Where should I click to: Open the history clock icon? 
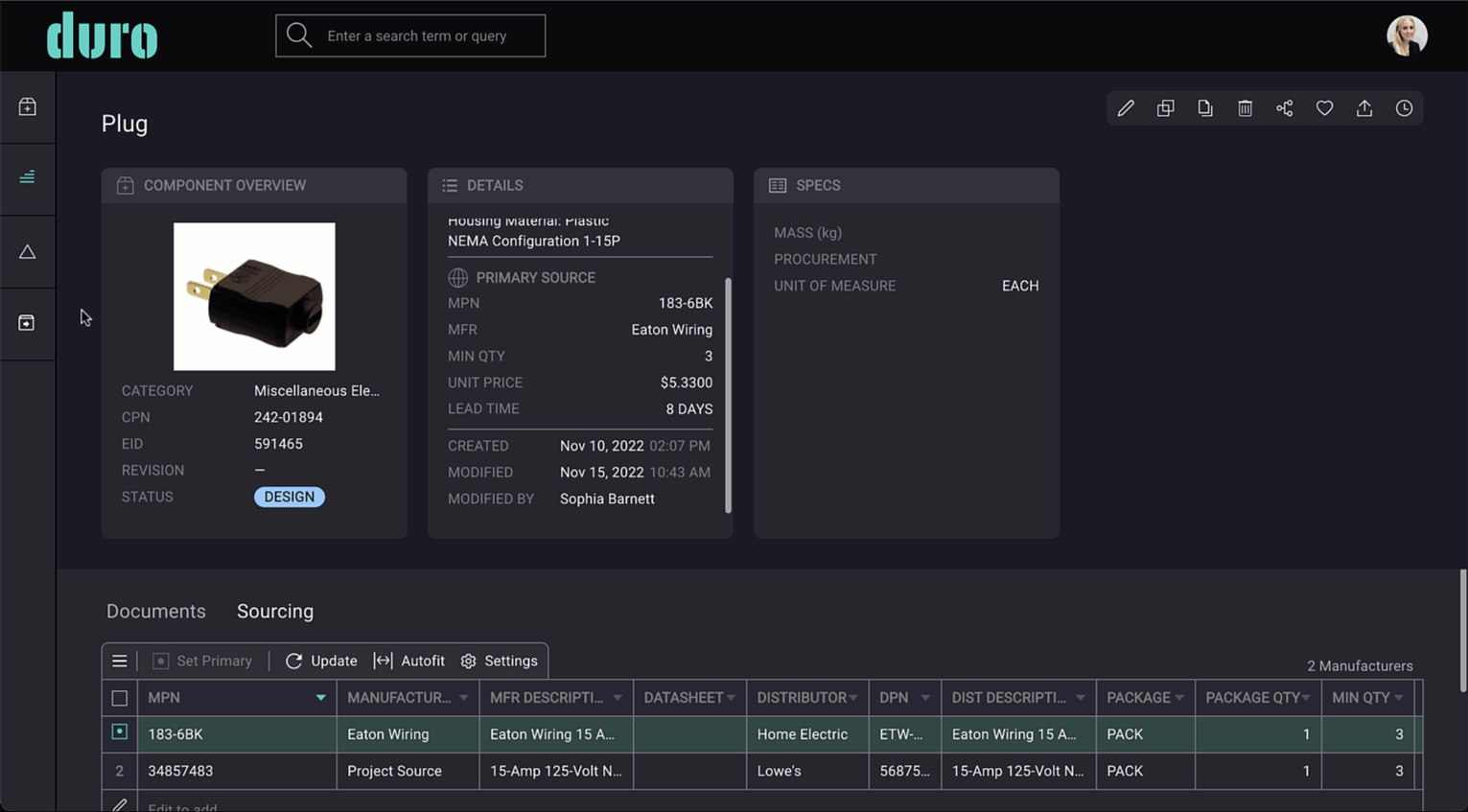pos(1404,108)
